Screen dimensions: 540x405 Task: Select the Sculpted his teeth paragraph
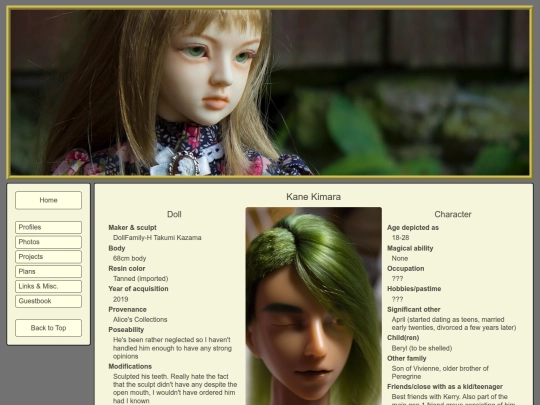[x=175, y=389]
